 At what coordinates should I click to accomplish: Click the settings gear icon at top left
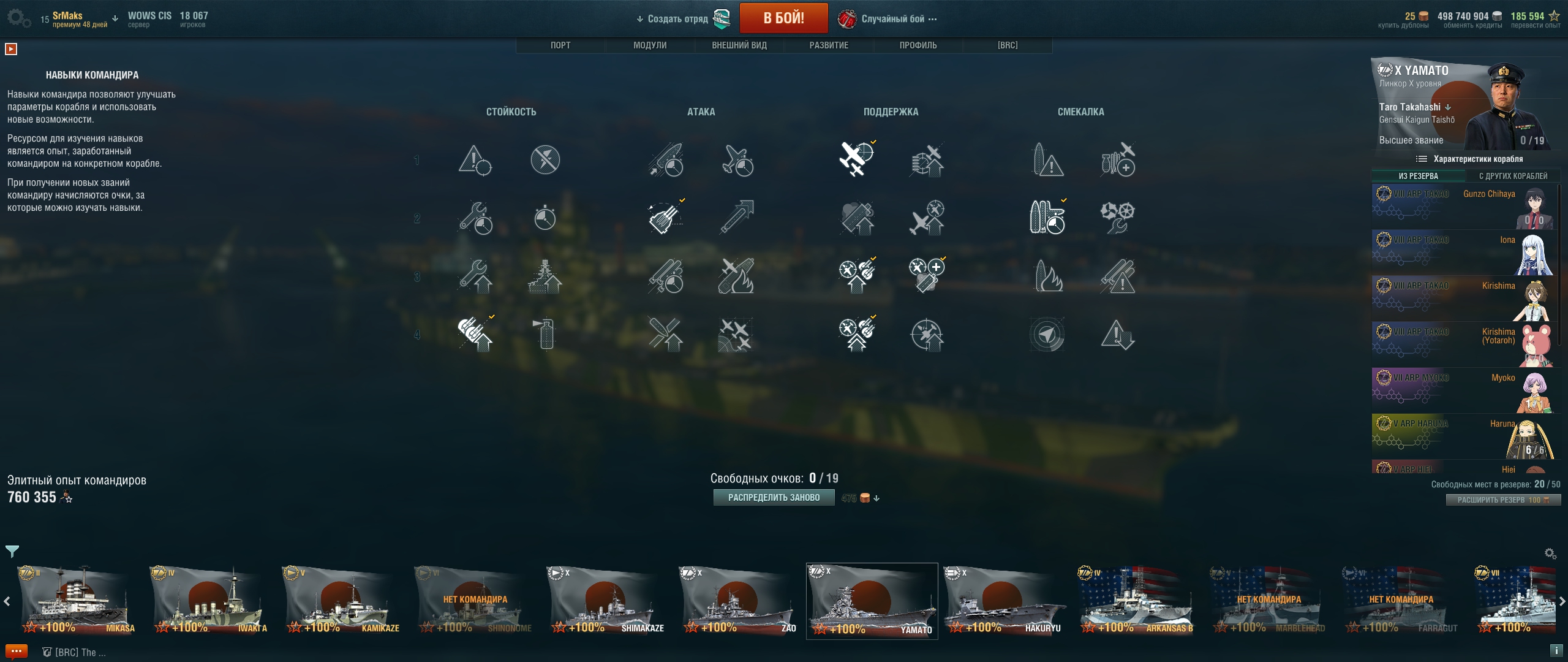(x=18, y=18)
